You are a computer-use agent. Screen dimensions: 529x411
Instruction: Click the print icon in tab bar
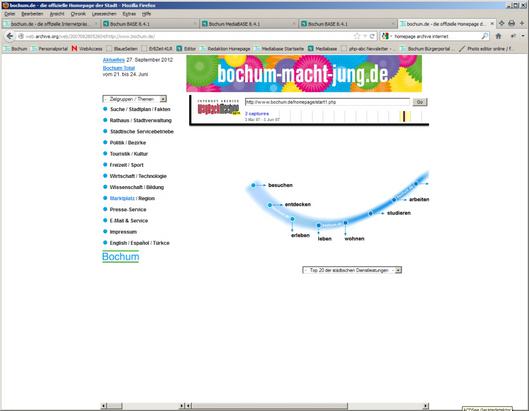click(511, 23)
